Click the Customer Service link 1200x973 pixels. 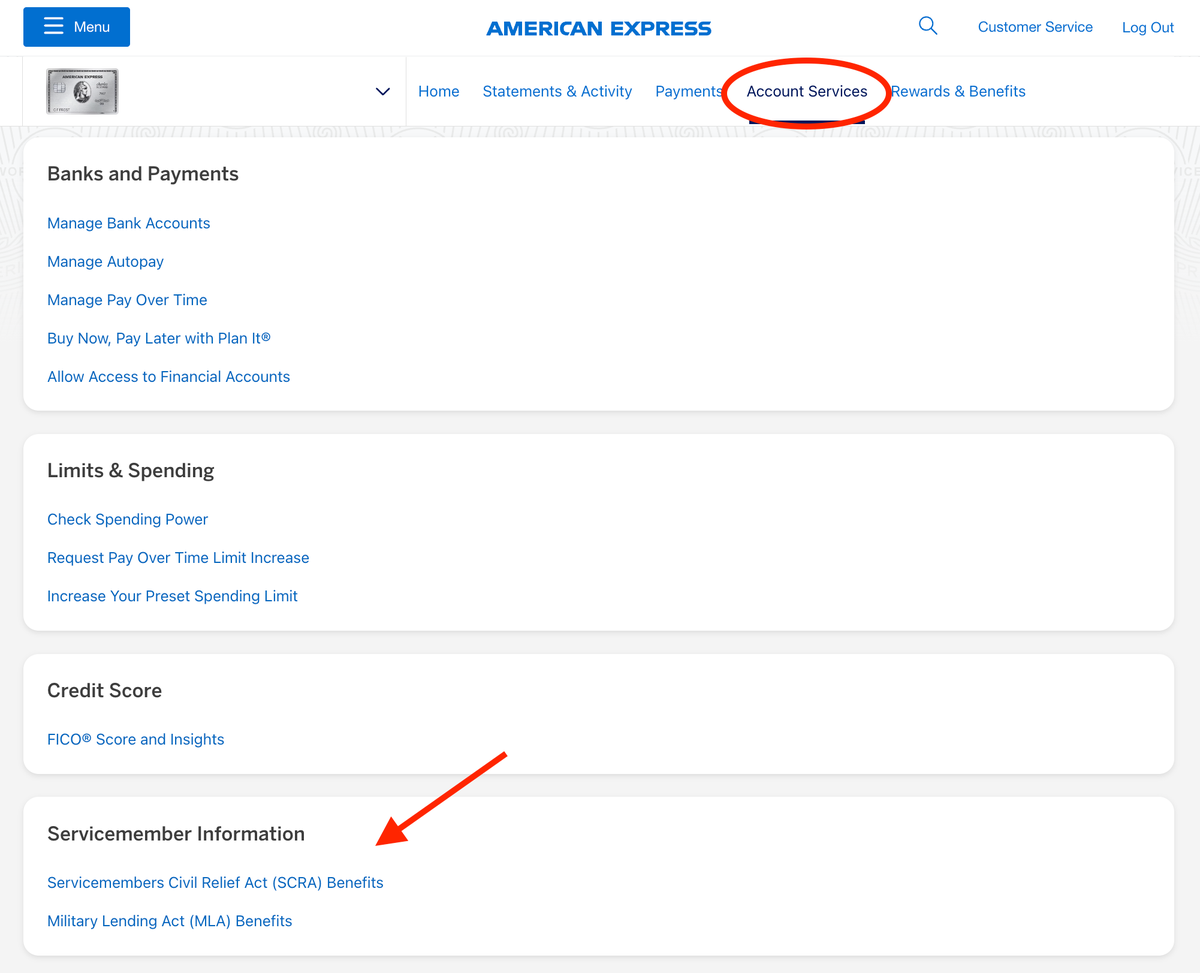[1035, 27]
